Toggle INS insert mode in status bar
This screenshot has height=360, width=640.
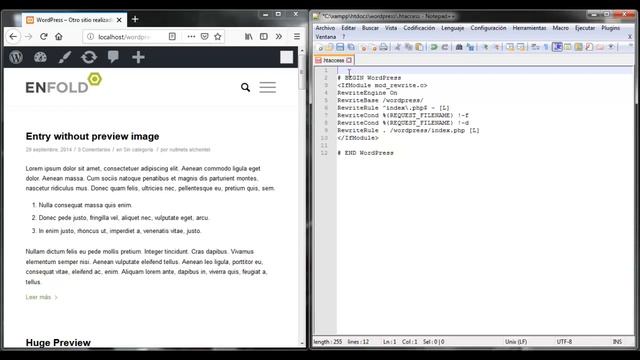(617, 342)
